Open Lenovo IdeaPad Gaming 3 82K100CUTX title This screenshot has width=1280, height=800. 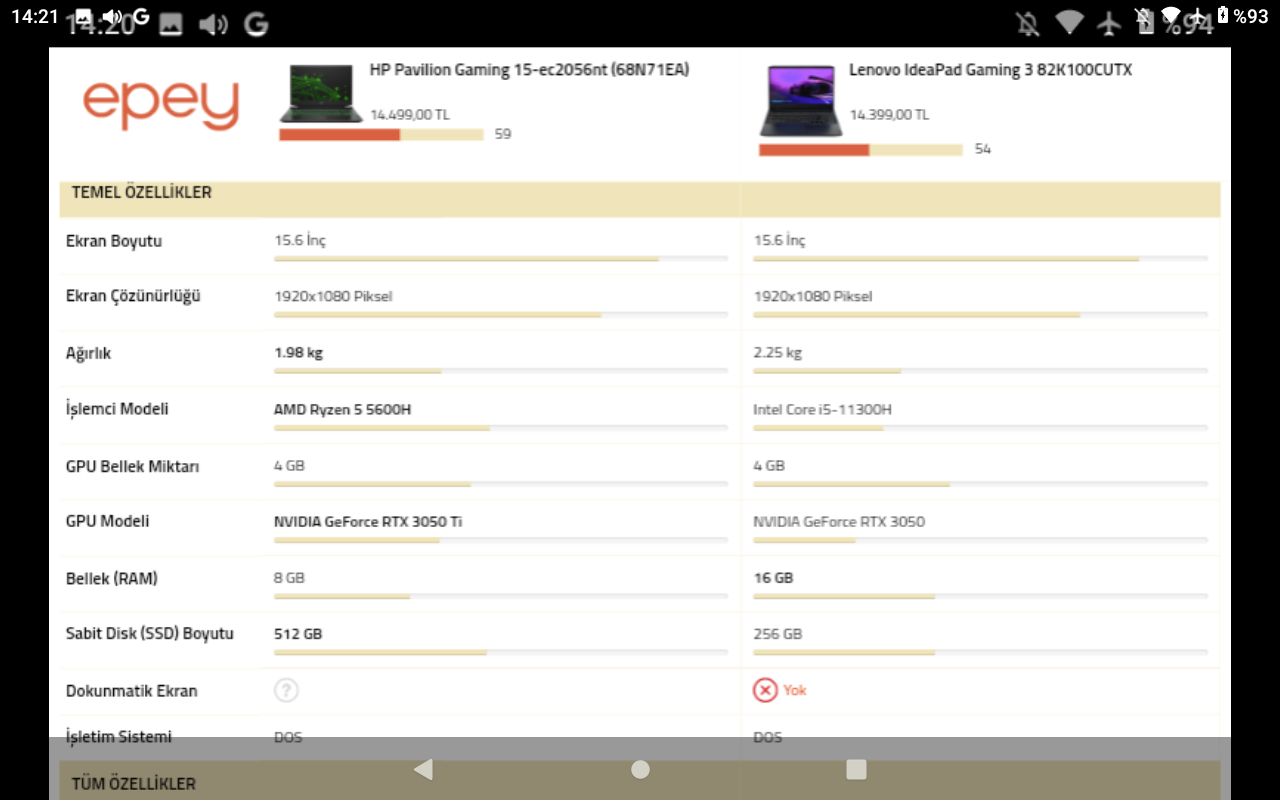990,70
